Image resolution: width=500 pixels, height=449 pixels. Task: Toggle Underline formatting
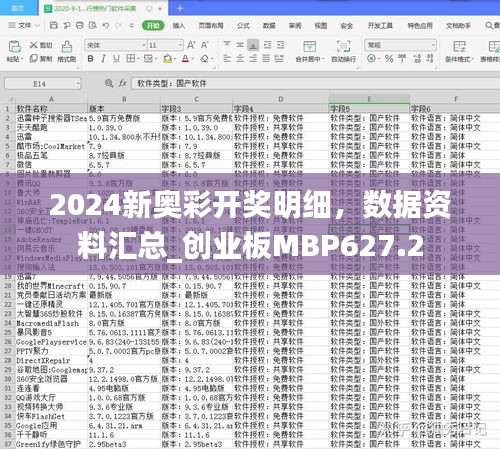pos(116,59)
